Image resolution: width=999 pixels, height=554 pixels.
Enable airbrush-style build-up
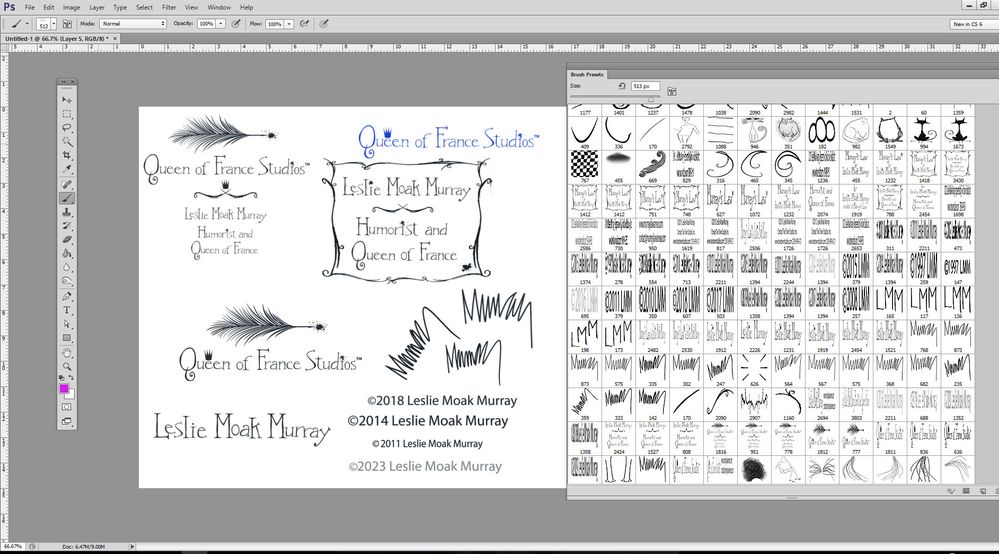[x=305, y=24]
